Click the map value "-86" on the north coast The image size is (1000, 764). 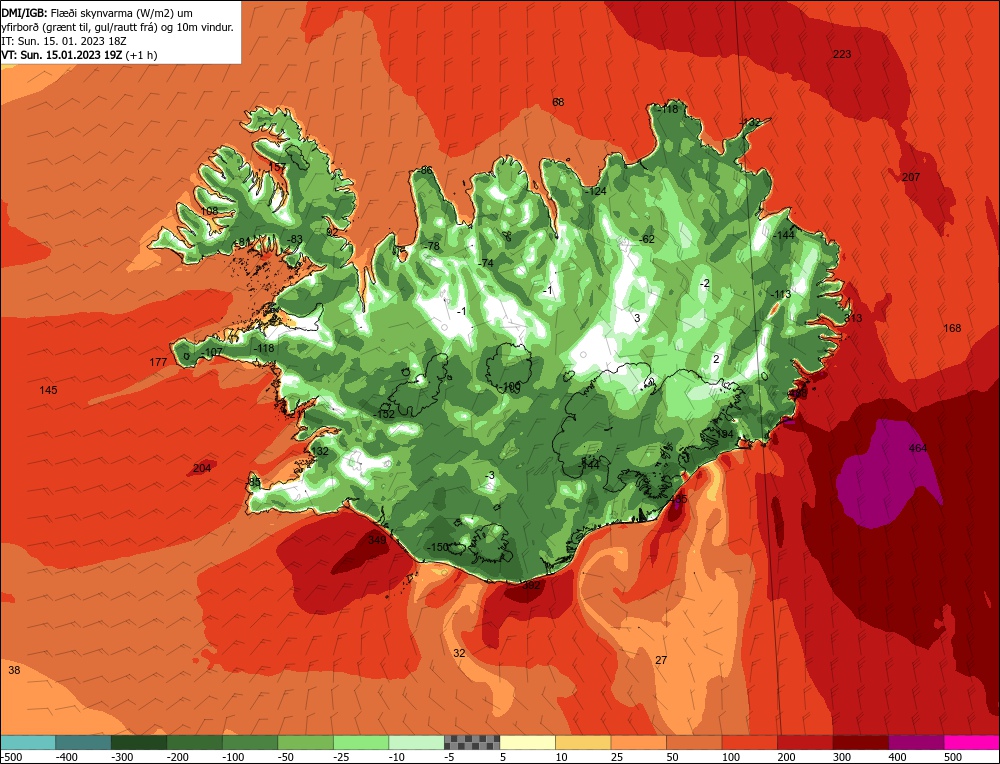click(x=425, y=170)
